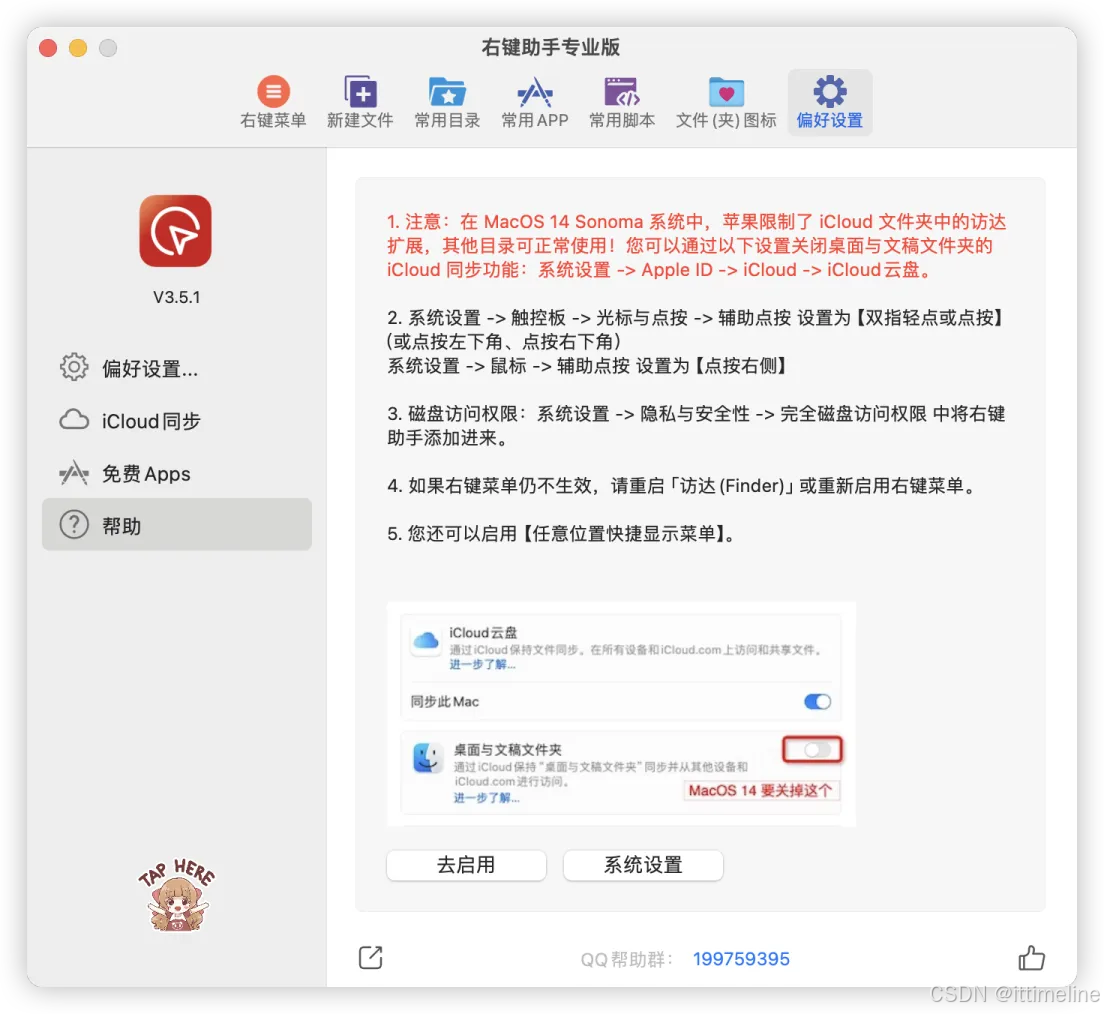Minimize the window with yellow button
This screenshot has width=1104, height=1014.
pos(78,48)
